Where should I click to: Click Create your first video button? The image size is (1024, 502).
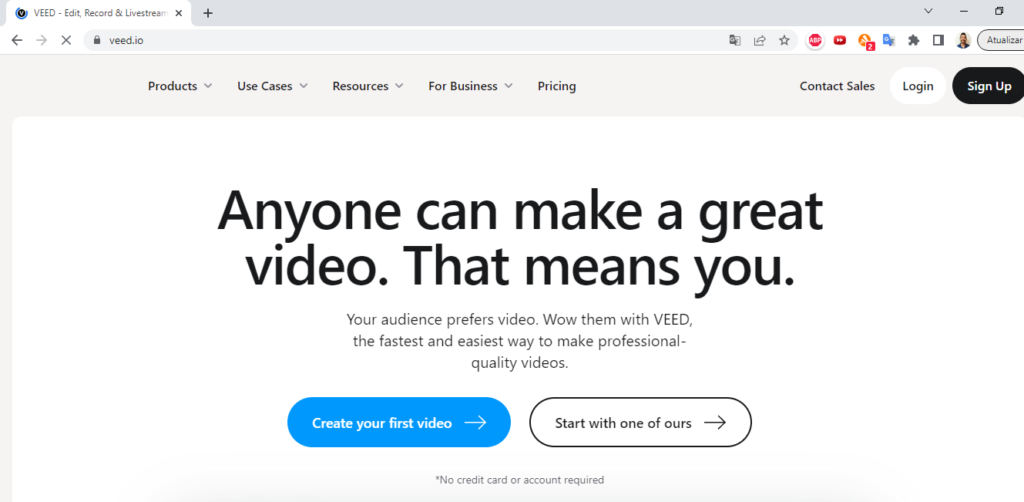pyautogui.click(x=399, y=422)
